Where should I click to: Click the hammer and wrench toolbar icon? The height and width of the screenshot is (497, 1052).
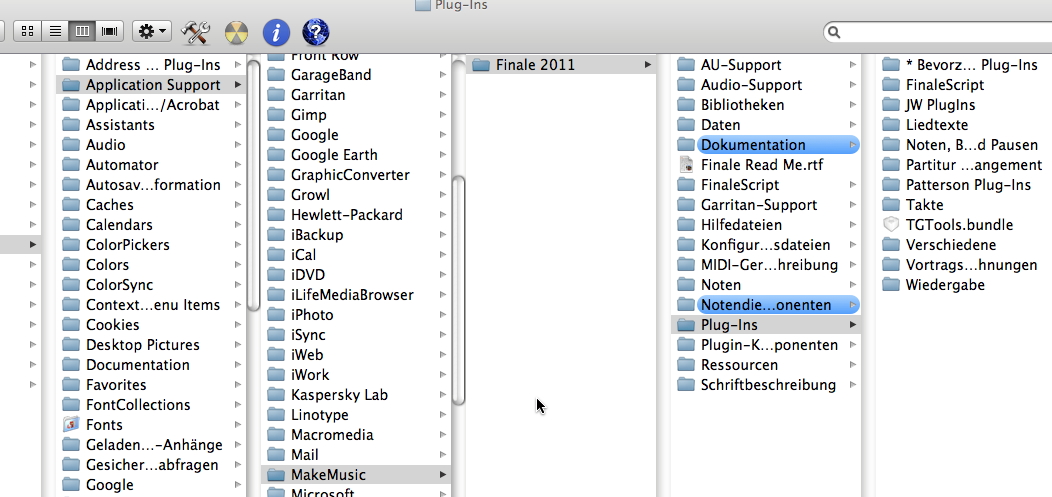click(195, 32)
